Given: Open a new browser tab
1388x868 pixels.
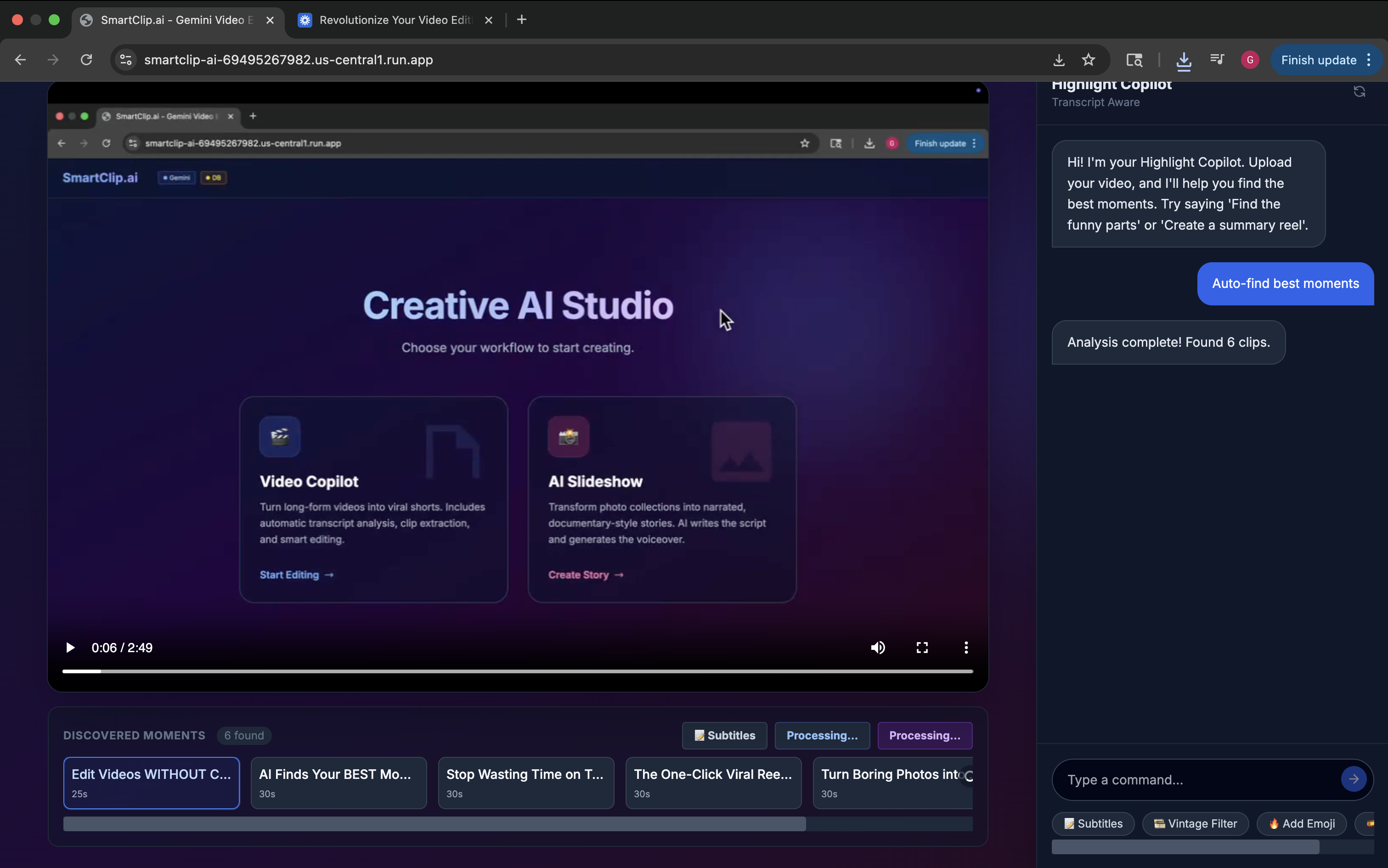Looking at the screenshot, I should point(521,20).
